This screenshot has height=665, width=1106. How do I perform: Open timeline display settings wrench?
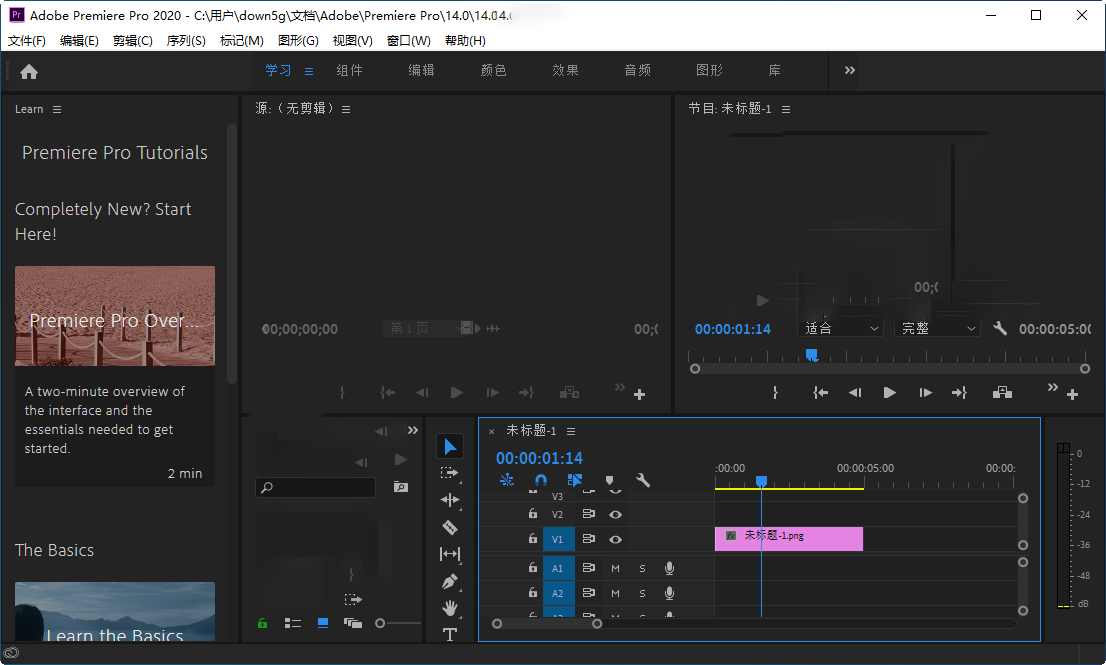tap(643, 480)
